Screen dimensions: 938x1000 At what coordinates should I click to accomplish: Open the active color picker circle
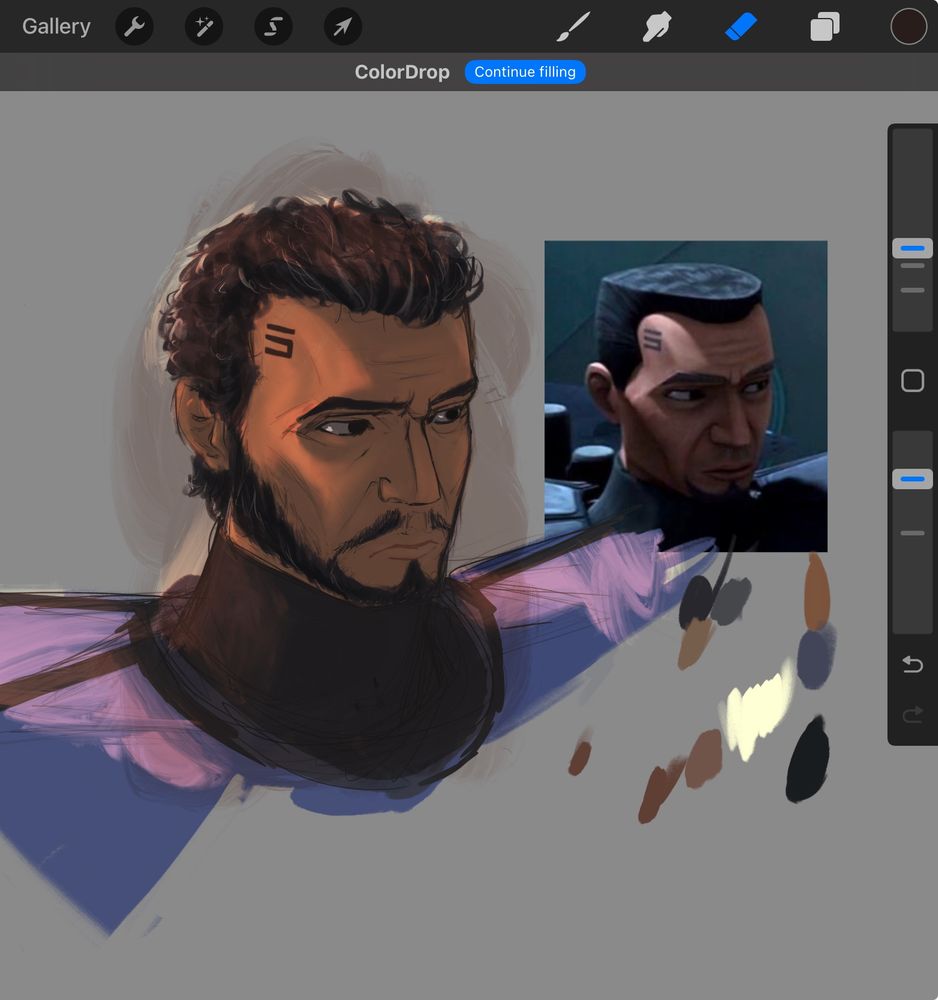909,27
